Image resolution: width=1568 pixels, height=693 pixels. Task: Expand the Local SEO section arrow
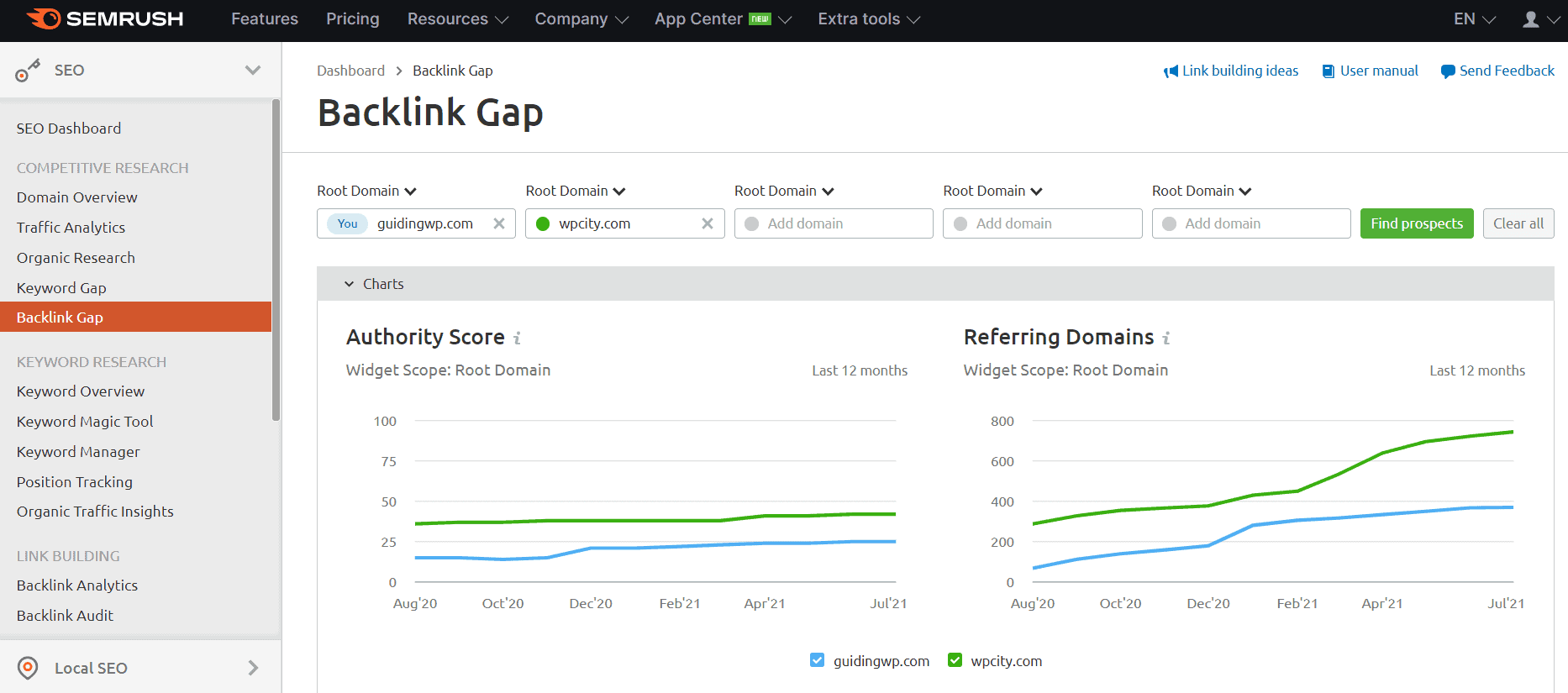(x=253, y=668)
